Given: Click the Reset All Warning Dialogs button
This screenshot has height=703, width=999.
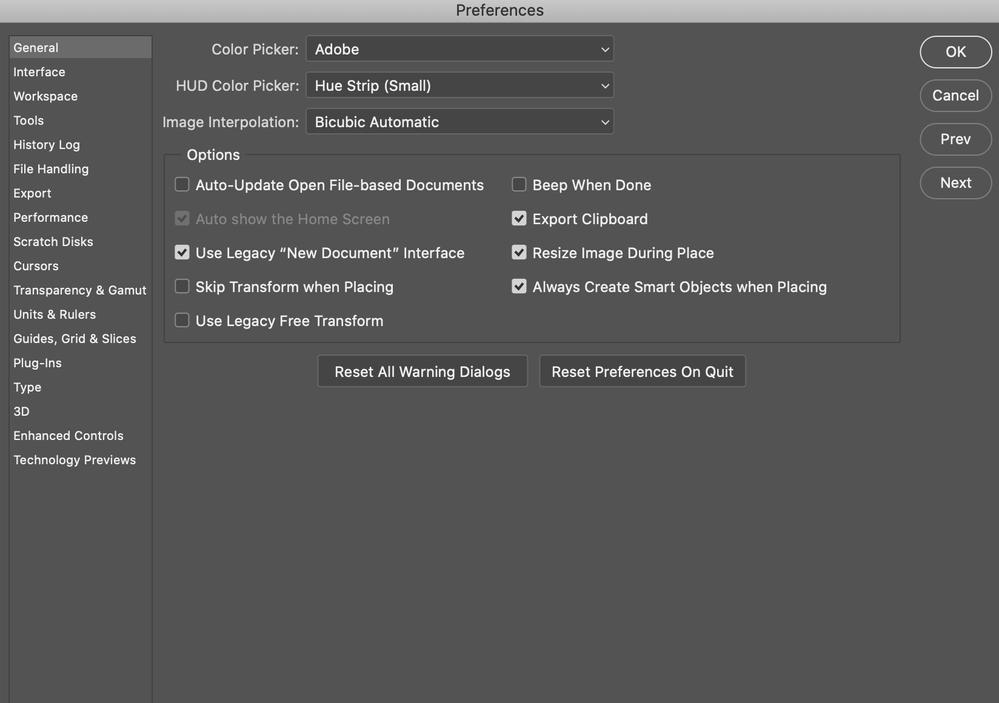Looking at the screenshot, I should 422,372.
